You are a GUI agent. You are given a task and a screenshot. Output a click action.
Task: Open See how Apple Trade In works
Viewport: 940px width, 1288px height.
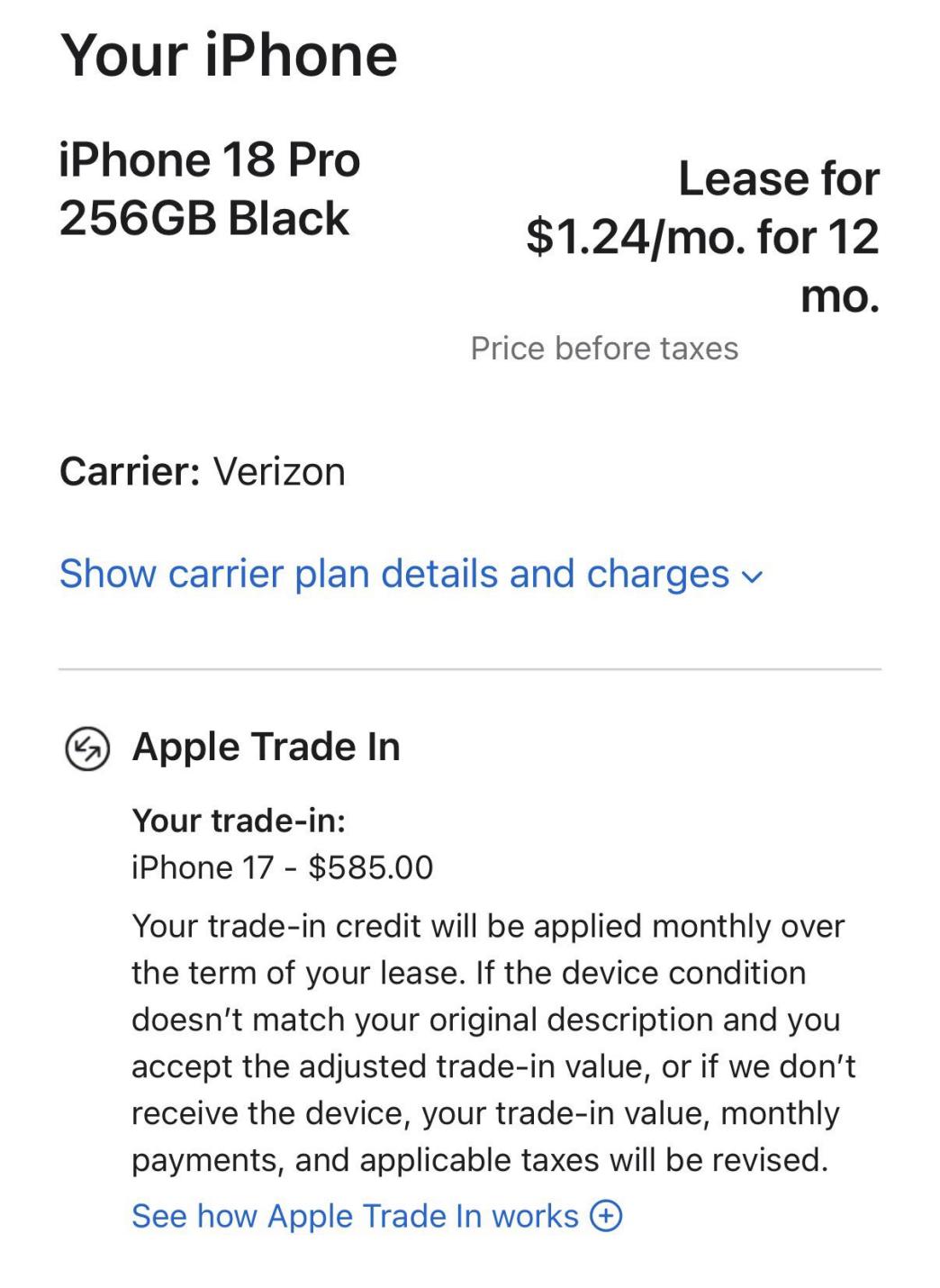[x=376, y=1216]
